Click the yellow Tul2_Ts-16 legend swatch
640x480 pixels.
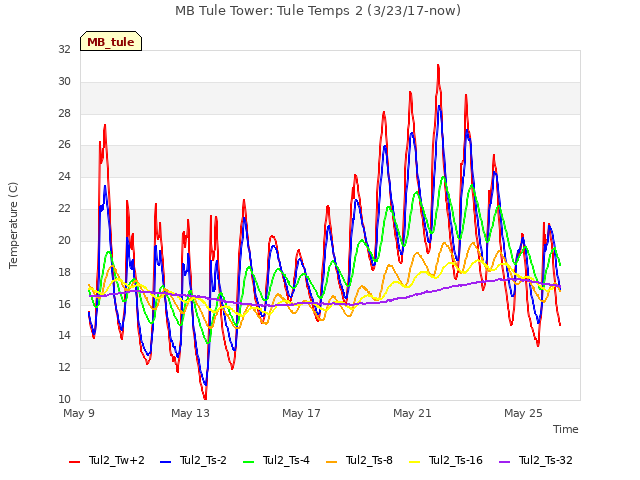tap(415, 462)
